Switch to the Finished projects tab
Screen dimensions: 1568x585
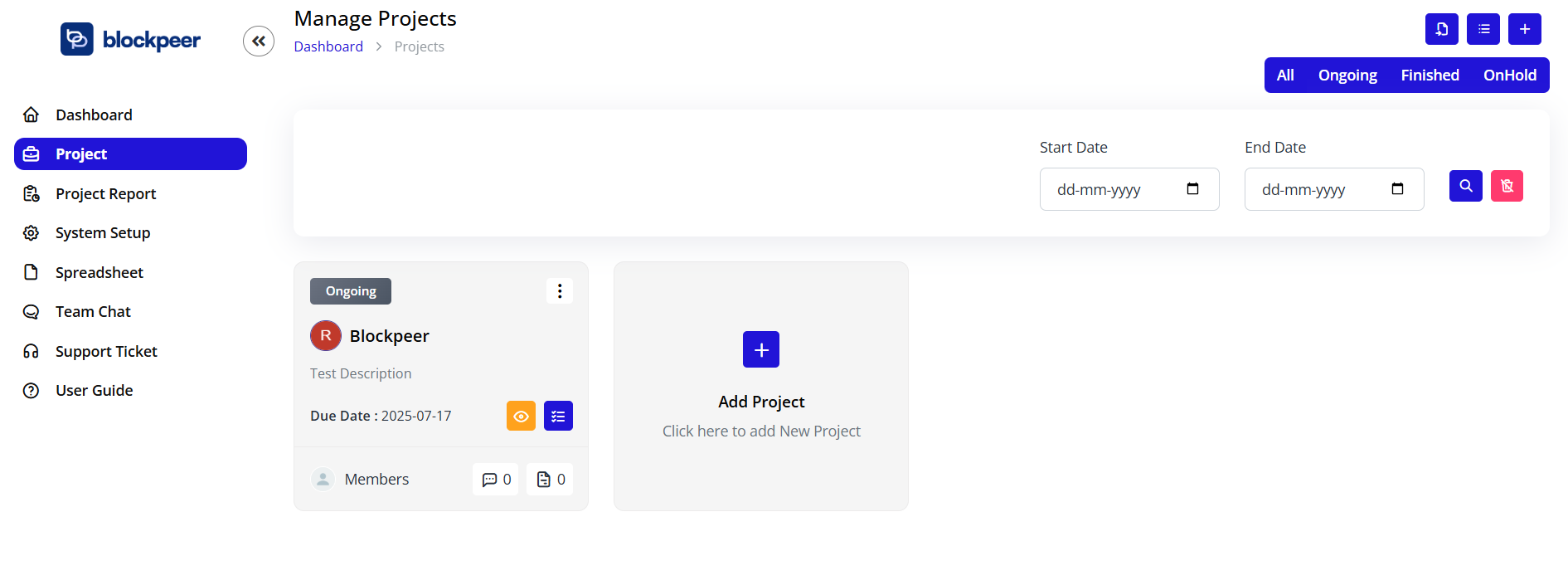point(1429,75)
